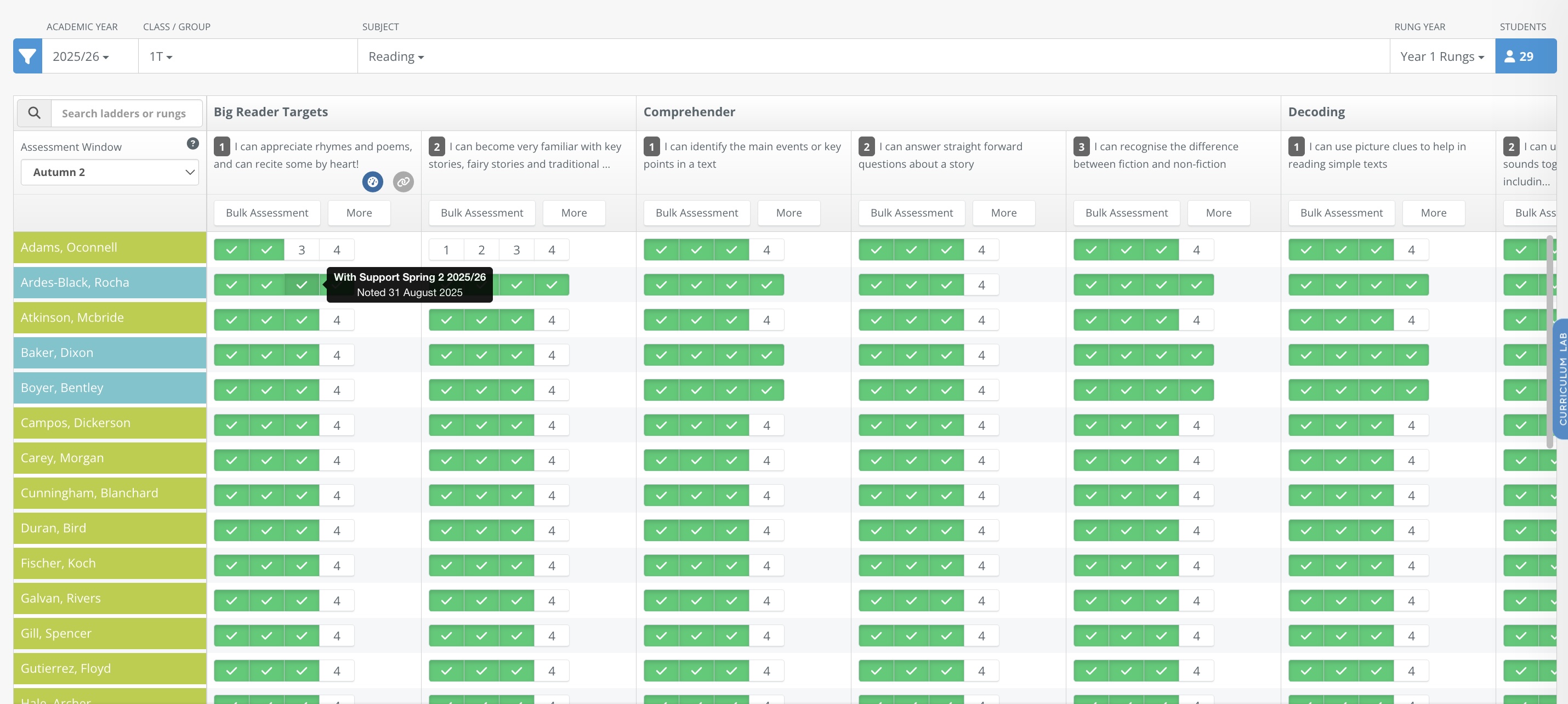Open the Academic Year 2025/26 dropdown
Image resolution: width=1568 pixels, height=704 pixels.
pyautogui.click(x=81, y=56)
